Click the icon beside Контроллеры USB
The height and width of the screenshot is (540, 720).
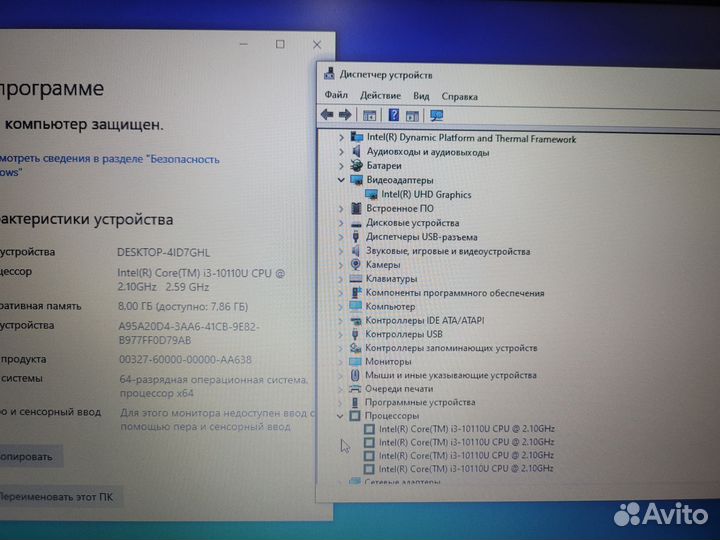[x=354, y=334]
